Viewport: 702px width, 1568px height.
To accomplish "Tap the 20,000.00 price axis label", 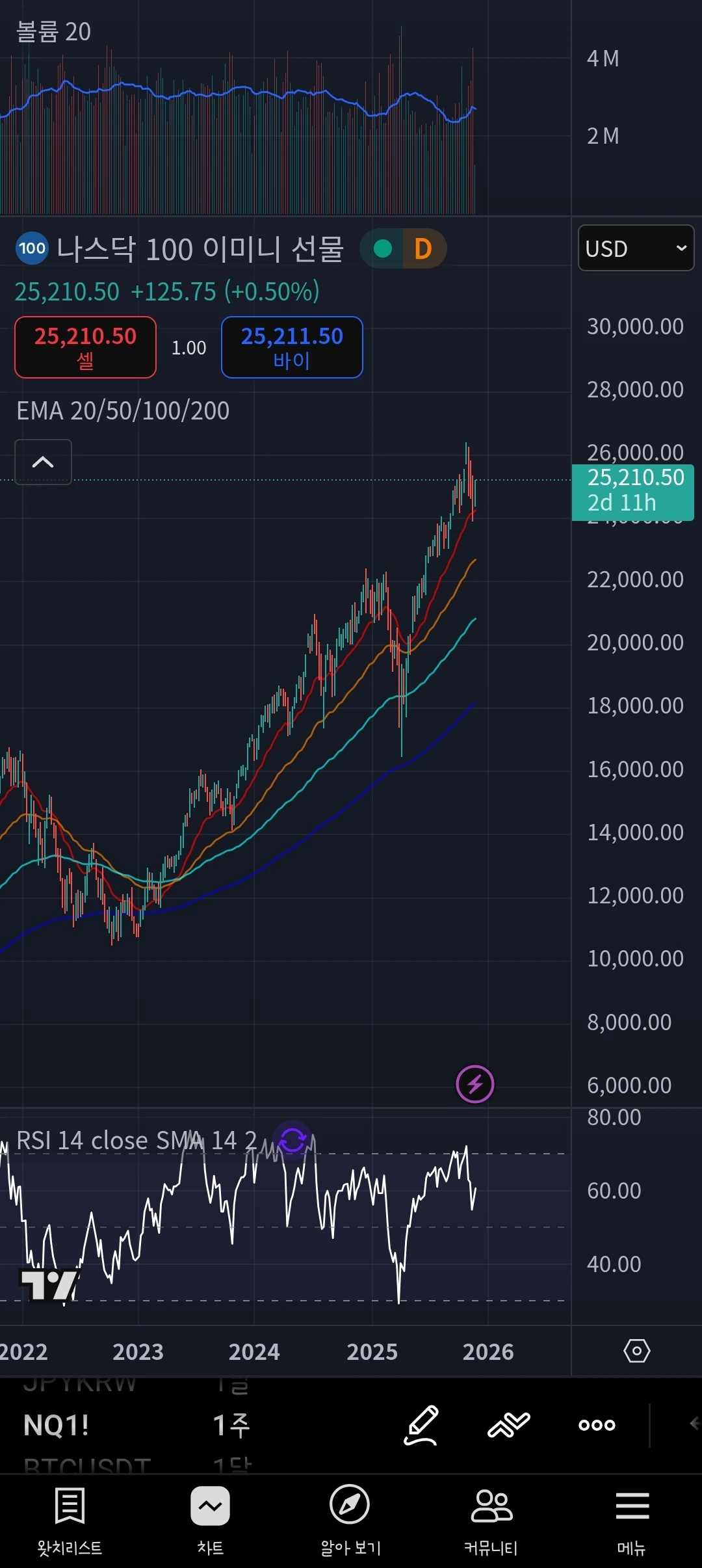I will pyautogui.click(x=635, y=643).
